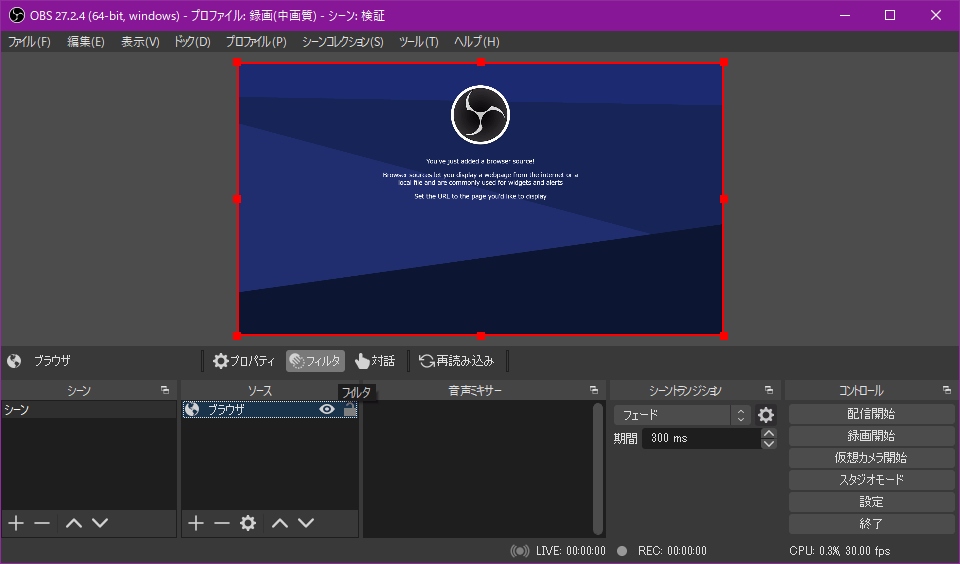Open 設定 from controls panel
Viewport: 960px width, 564px height.
point(871,502)
